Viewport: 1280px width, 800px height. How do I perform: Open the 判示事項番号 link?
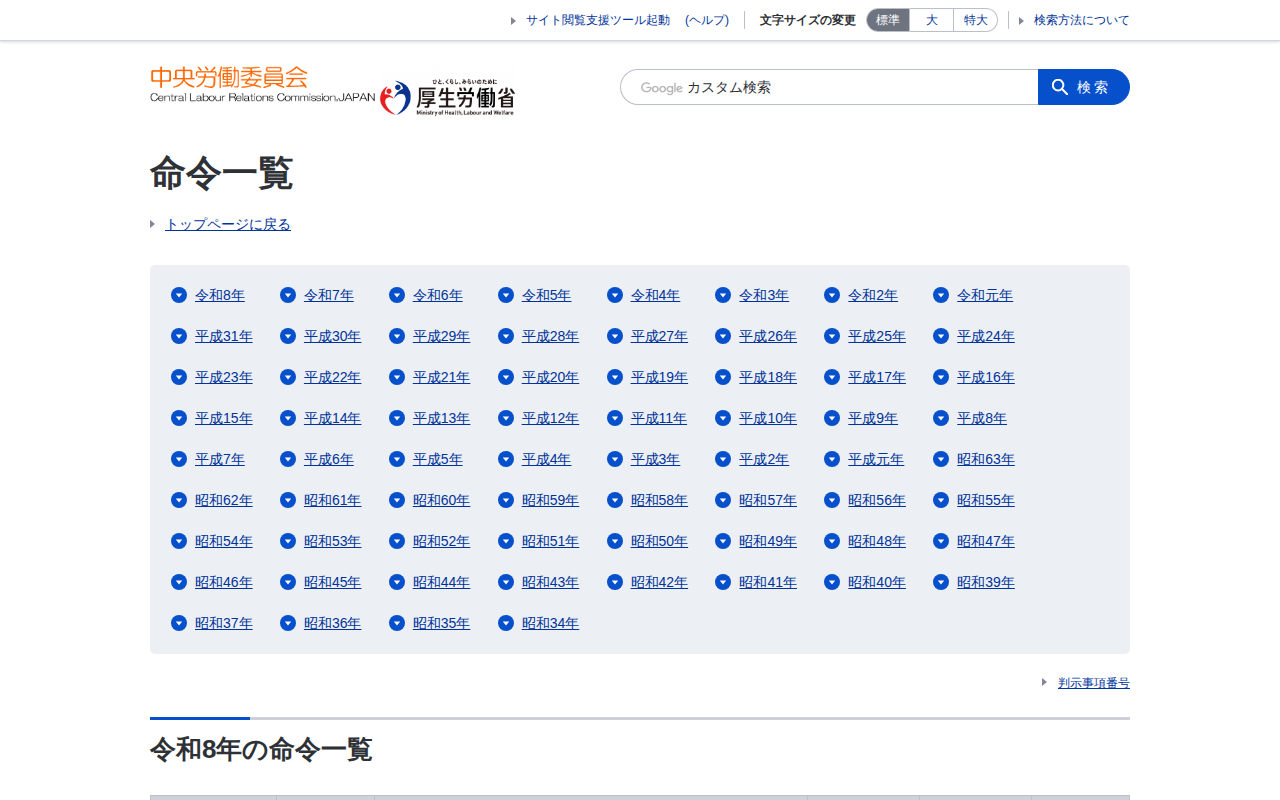[1093, 683]
